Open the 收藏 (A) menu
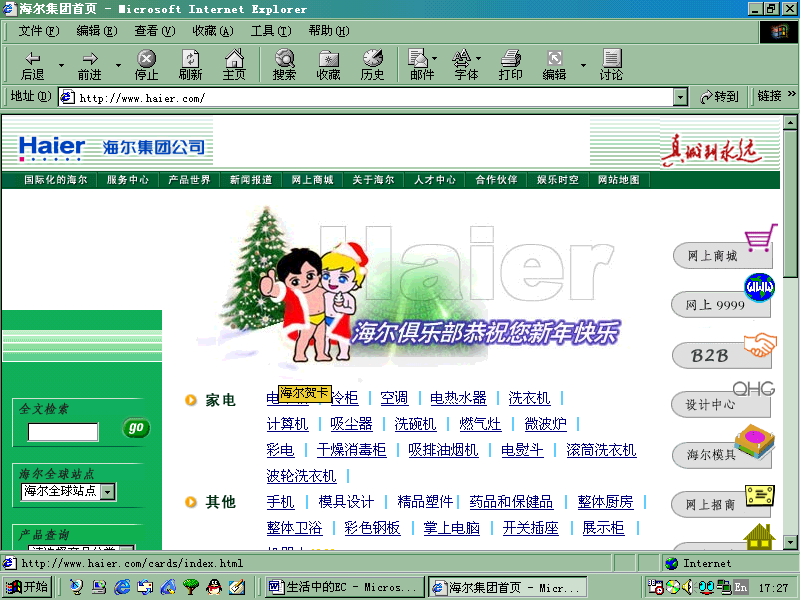 tap(213, 31)
